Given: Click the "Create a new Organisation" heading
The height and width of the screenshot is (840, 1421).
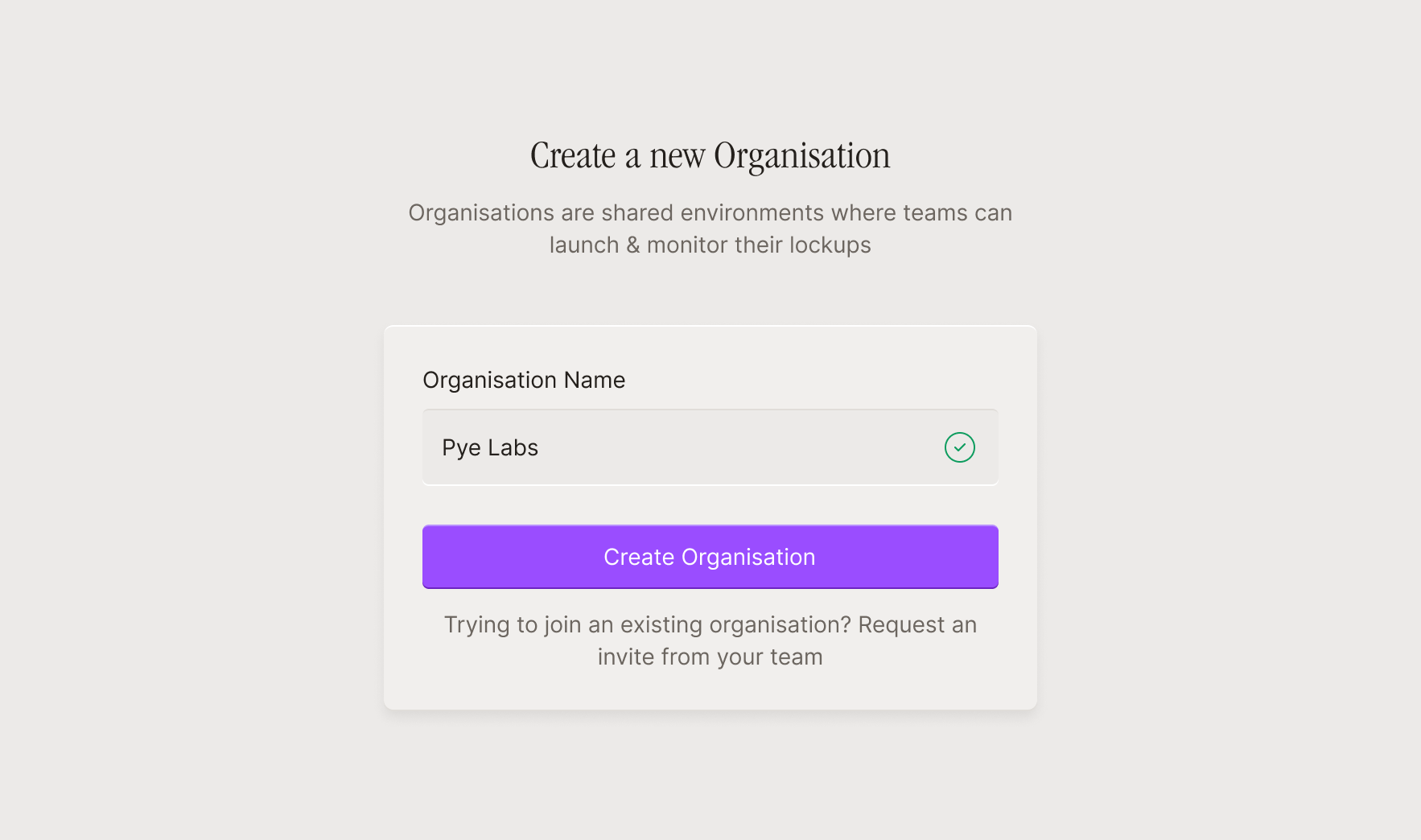Looking at the screenshot, I should (710, 155).
